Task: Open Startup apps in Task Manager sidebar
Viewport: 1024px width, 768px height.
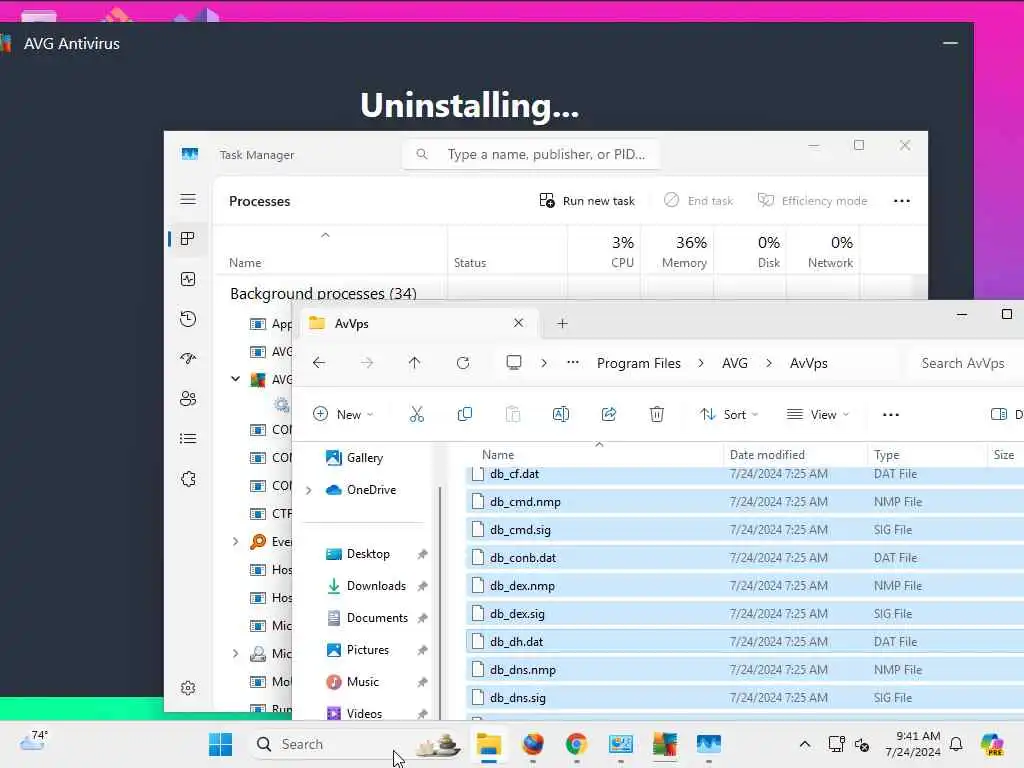Action: coord(188,359)
